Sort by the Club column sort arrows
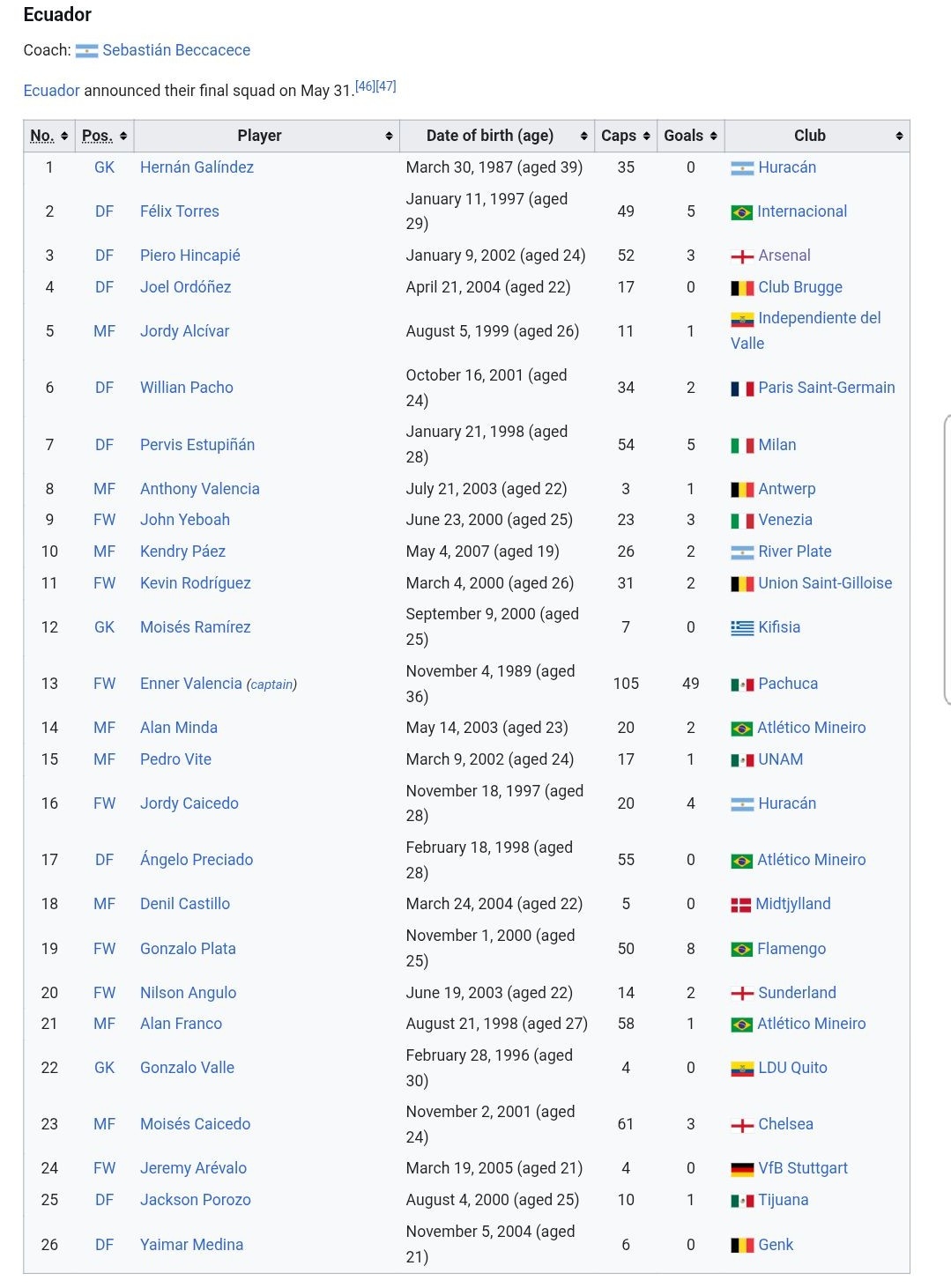This screenshot has width=951, height=1288. click(x=899, y=136)
